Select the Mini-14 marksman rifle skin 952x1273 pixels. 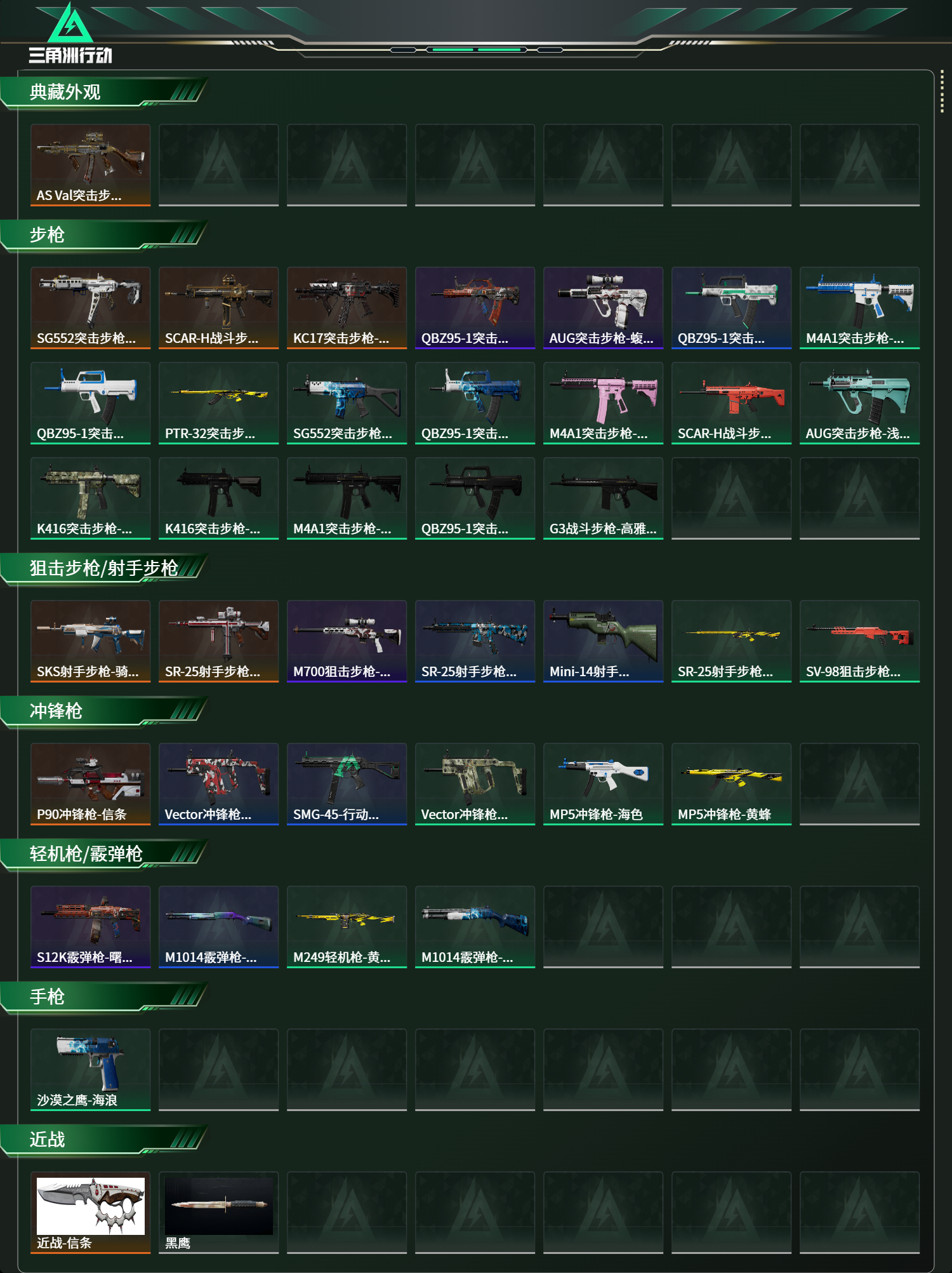click(x=603, y=641)
